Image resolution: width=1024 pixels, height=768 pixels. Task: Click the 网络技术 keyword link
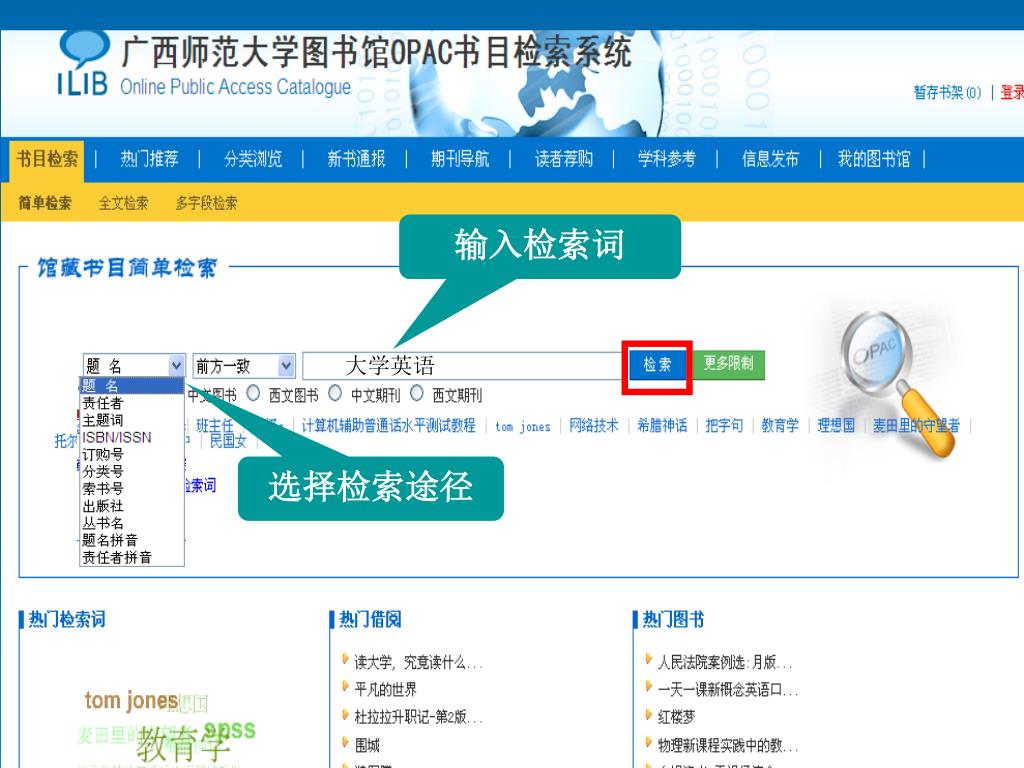tap(594, 426)
